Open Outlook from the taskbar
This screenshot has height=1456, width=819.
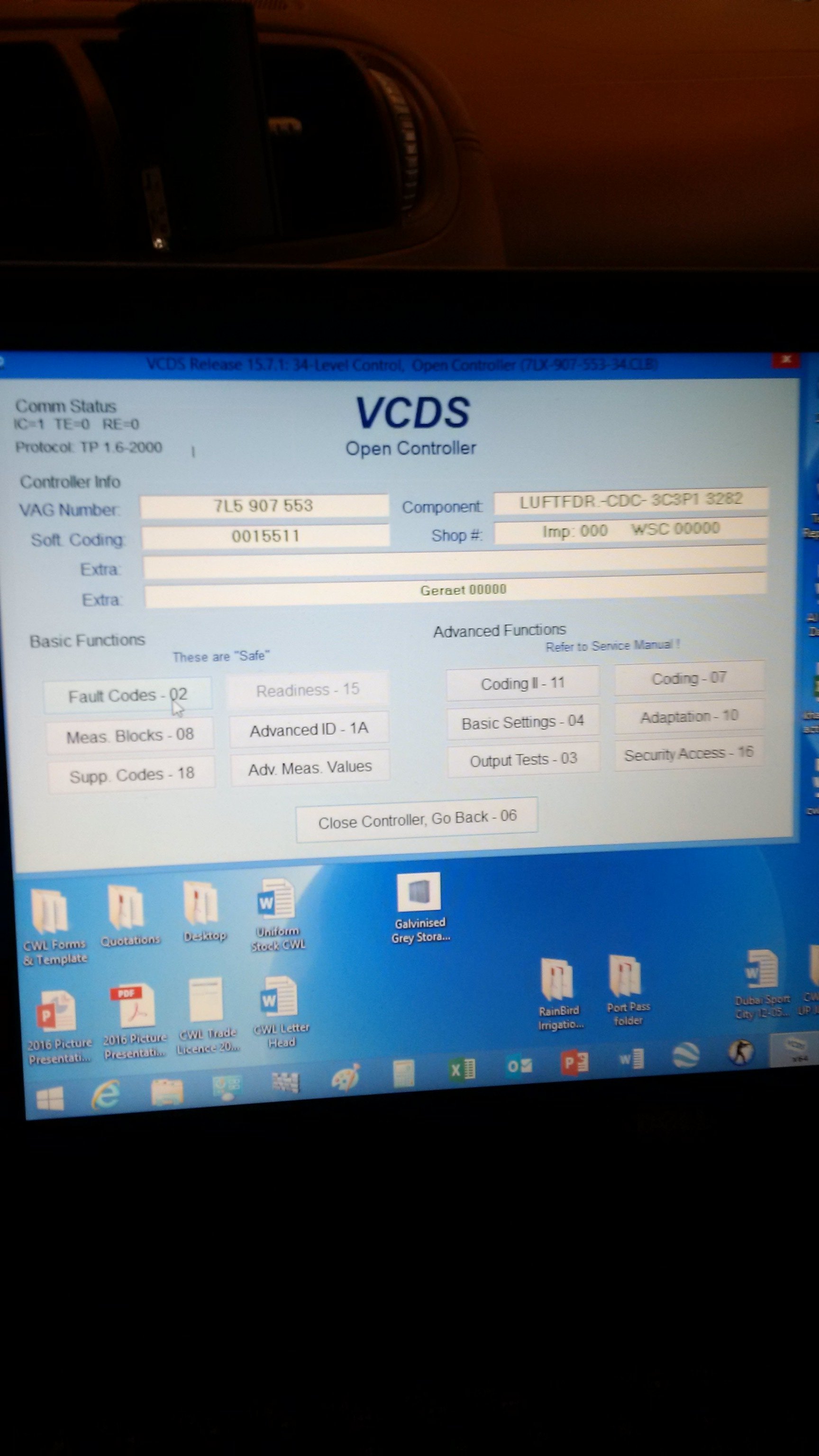coord(519,1065)
